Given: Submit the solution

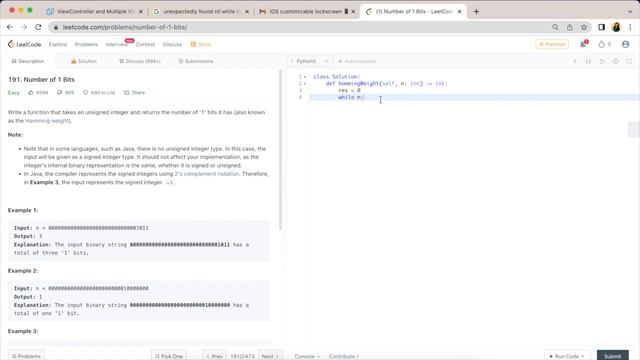Looking at the screenshot, I should [613, 356].
